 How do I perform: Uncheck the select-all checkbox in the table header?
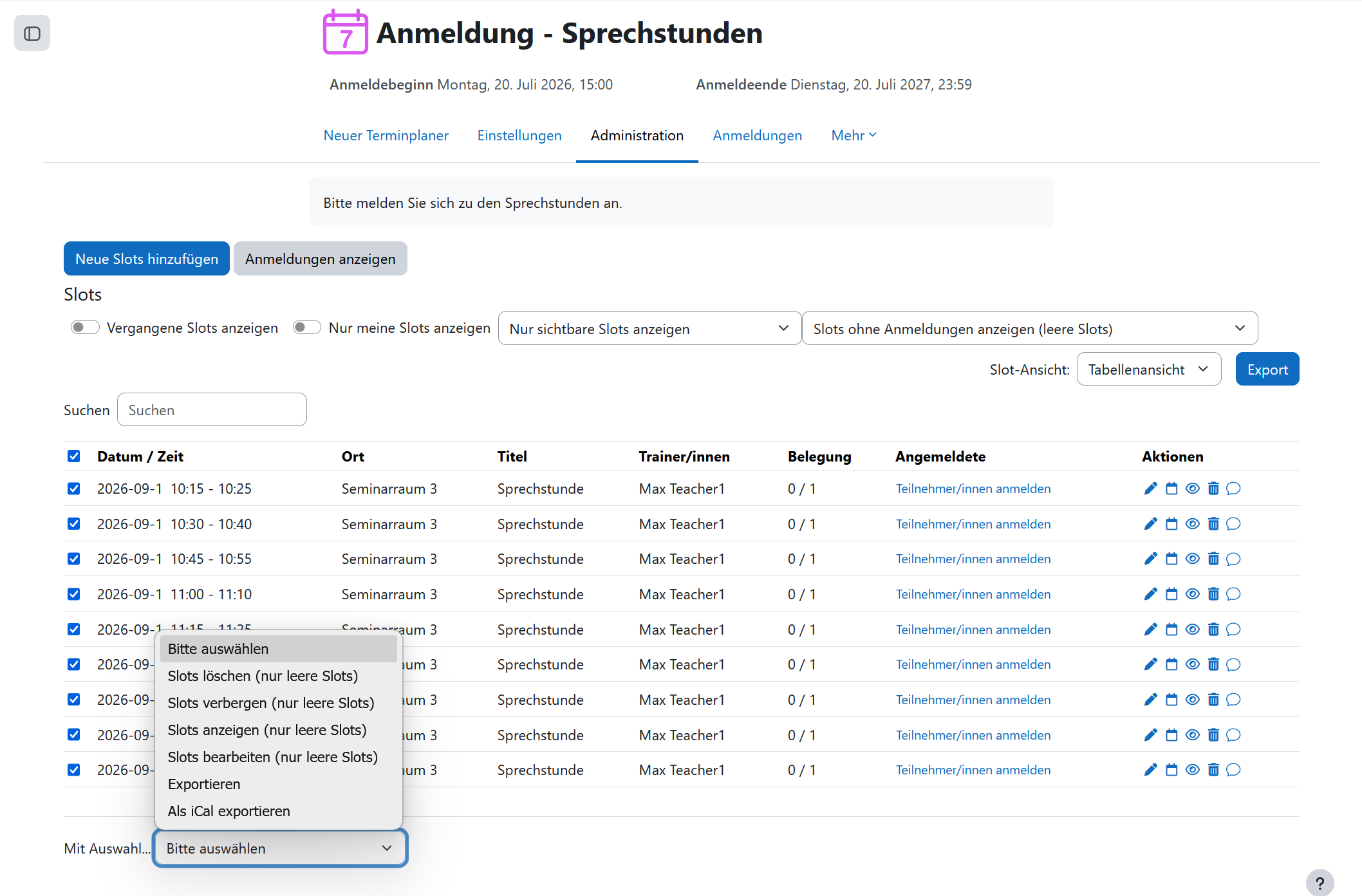pyautogui.click(x=74, y=456)
